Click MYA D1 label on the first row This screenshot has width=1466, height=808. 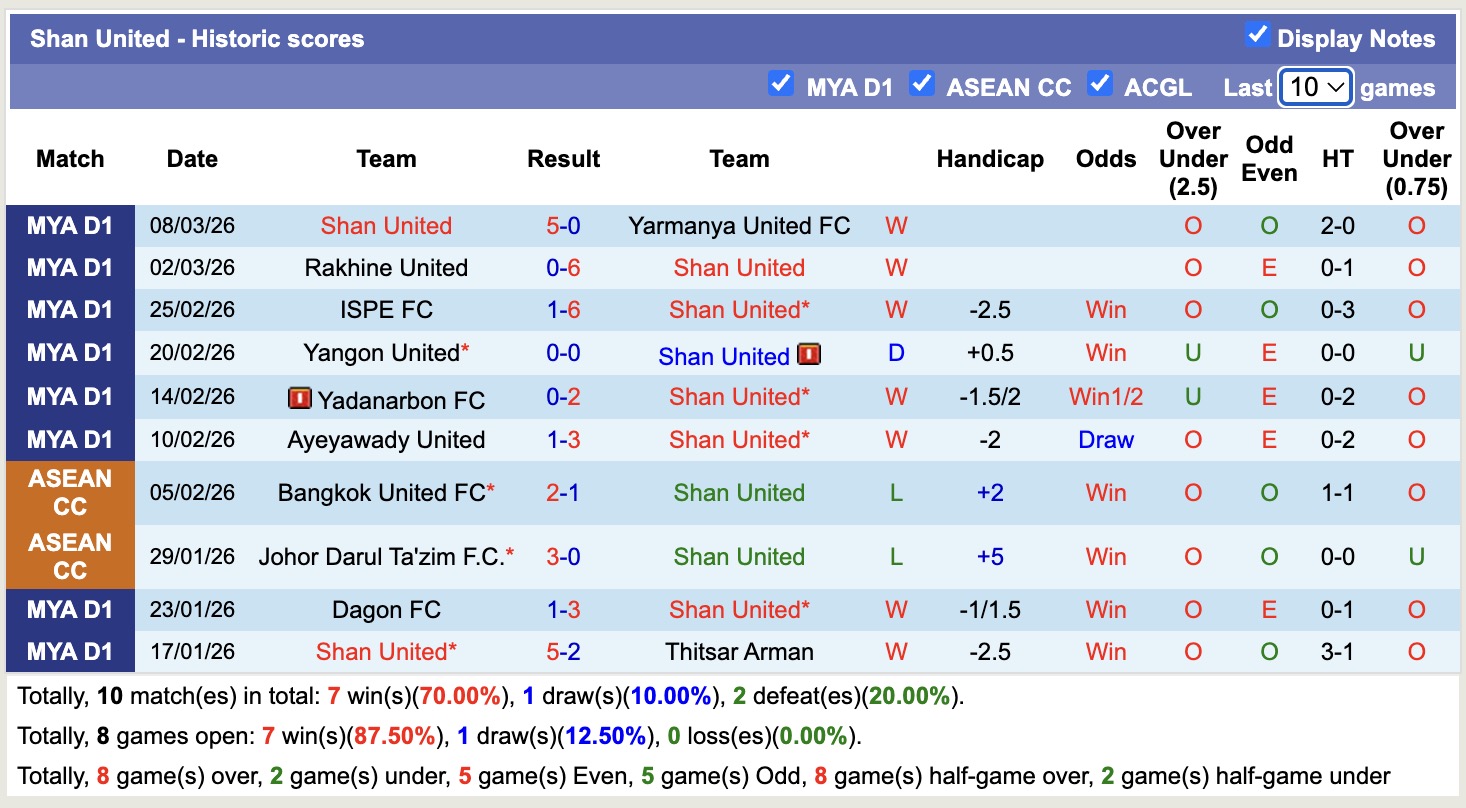(70, 225)
